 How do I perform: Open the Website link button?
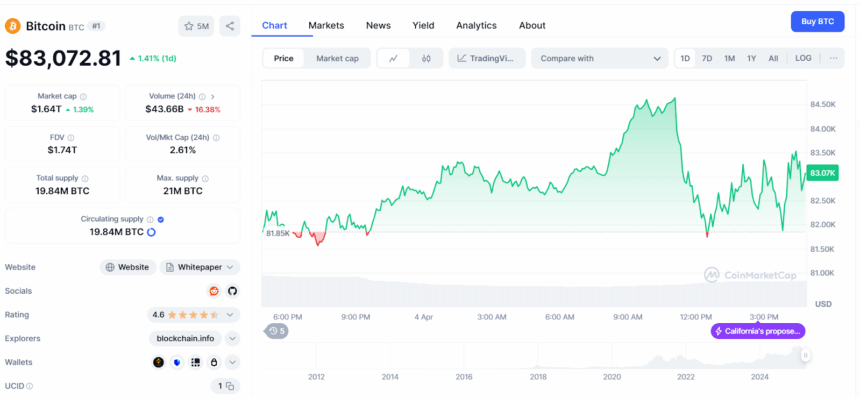pyautogui.click(x=128, y=267)
